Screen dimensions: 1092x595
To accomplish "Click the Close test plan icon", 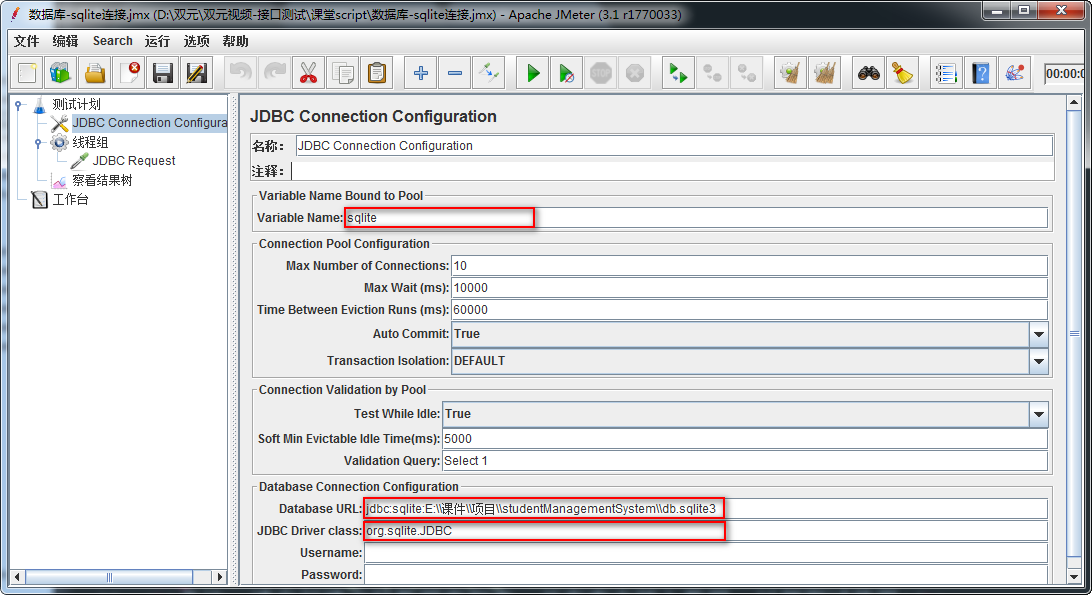I will tap(130, 73).
